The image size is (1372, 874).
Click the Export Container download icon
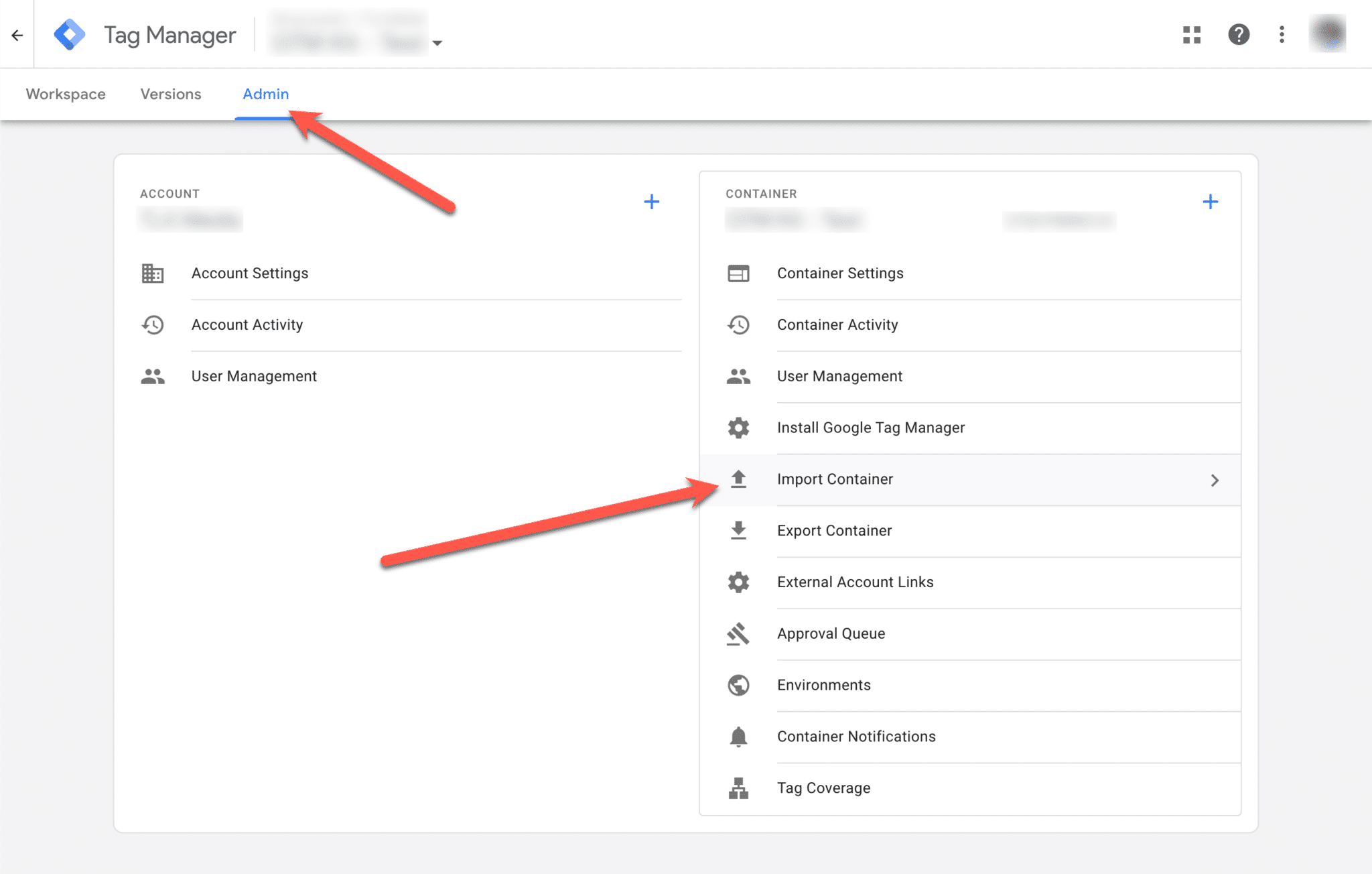pyautogui.click(x=738, y=531)
